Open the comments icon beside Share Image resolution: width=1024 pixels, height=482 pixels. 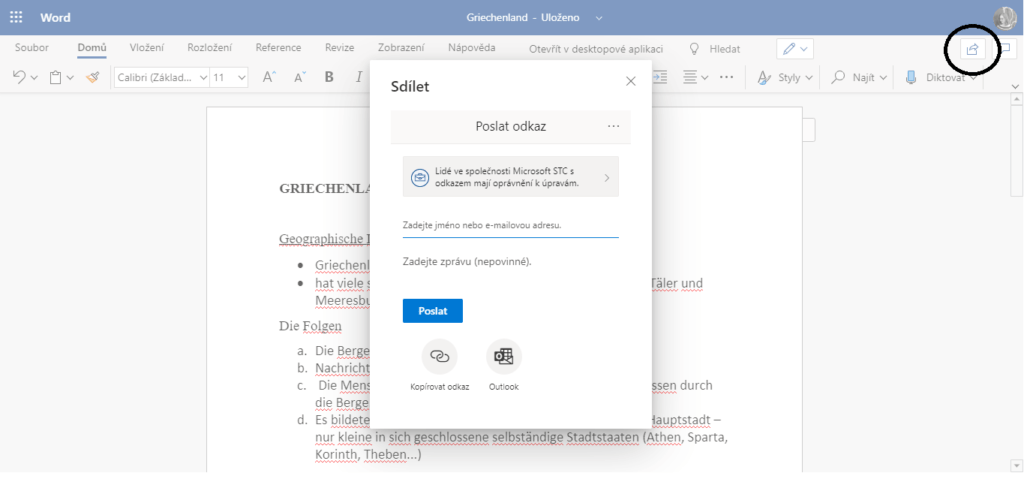click(x=1007, y=49)
